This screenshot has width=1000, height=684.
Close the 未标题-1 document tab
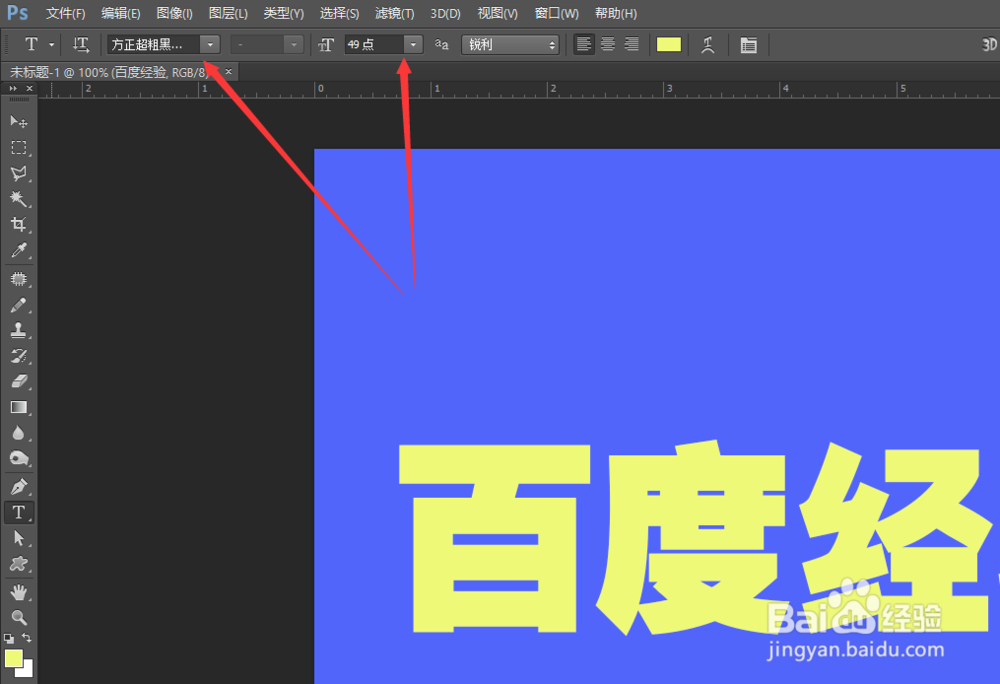point(228,71)
